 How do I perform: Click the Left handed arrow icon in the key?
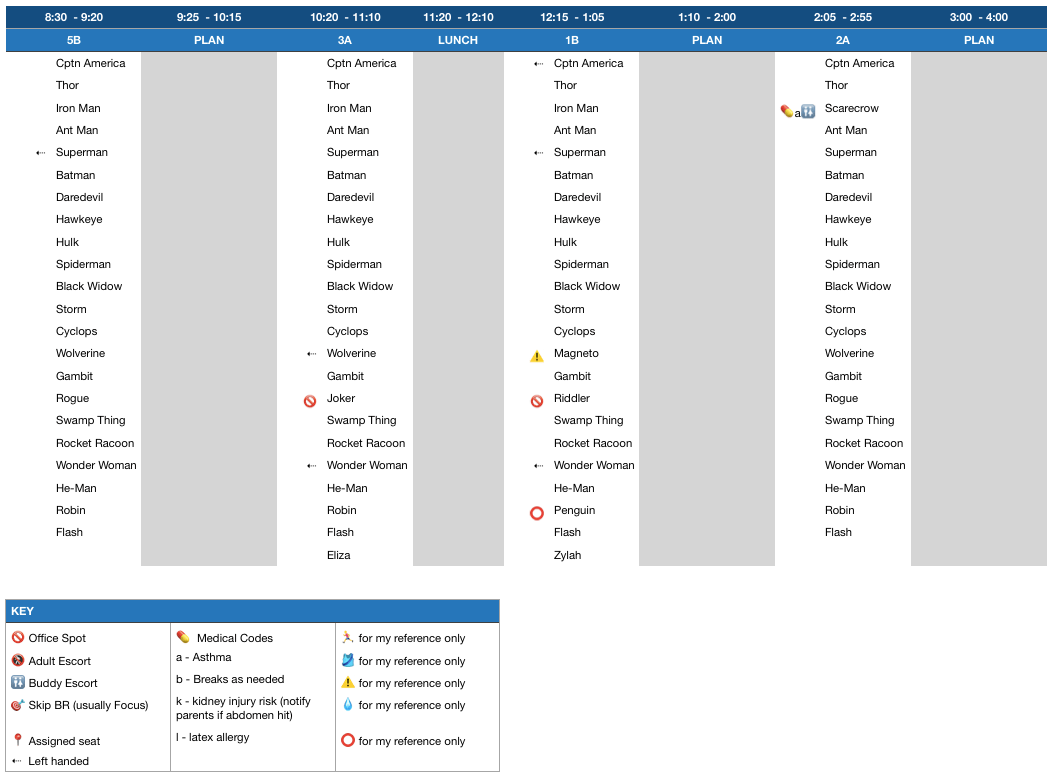tap(17, 761)
